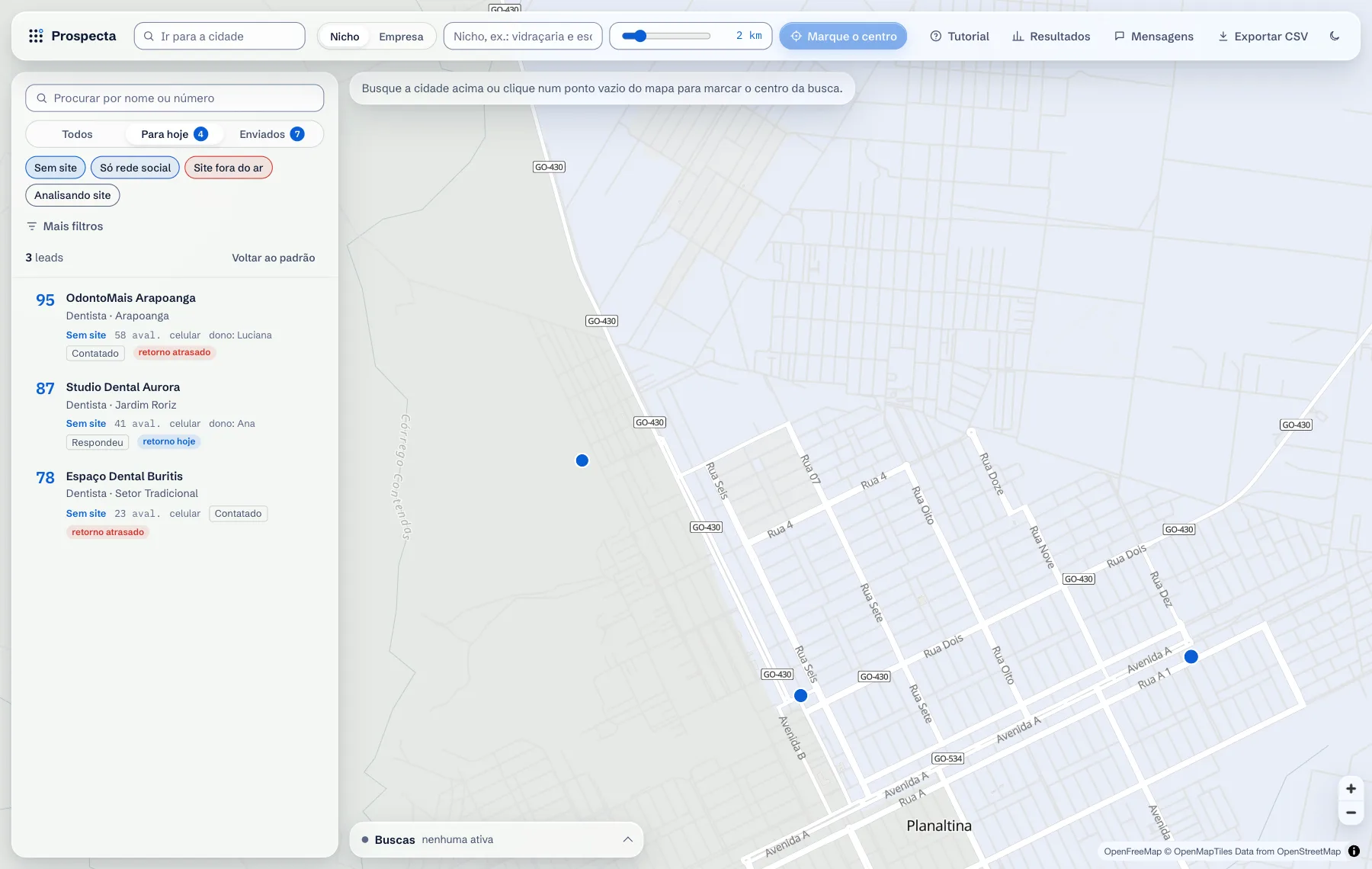
Task: Expand the Buscas panel chevron
Action: (628, 839)
